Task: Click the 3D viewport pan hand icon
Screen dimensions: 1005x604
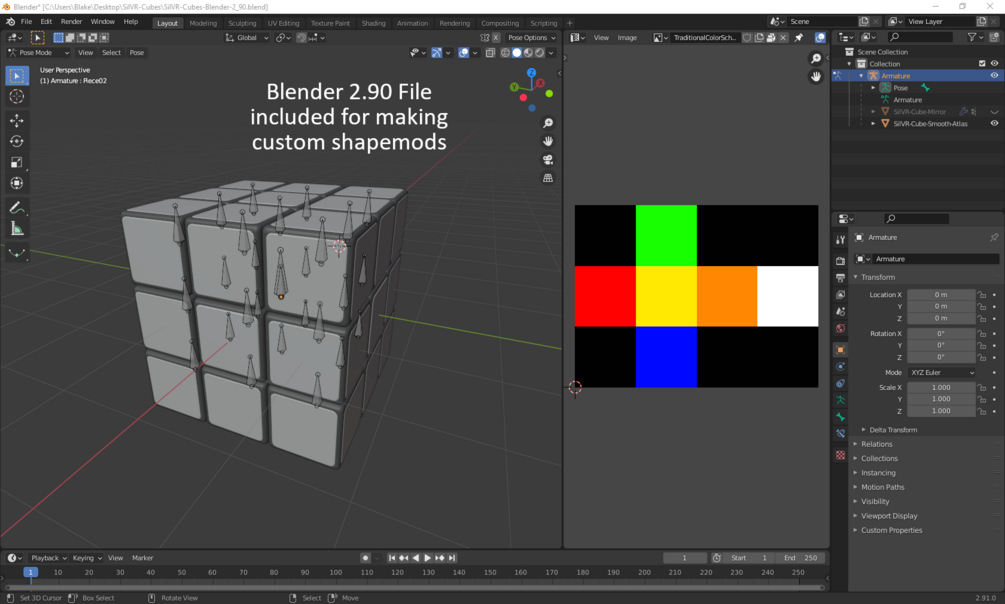Action: pos(548,141)
